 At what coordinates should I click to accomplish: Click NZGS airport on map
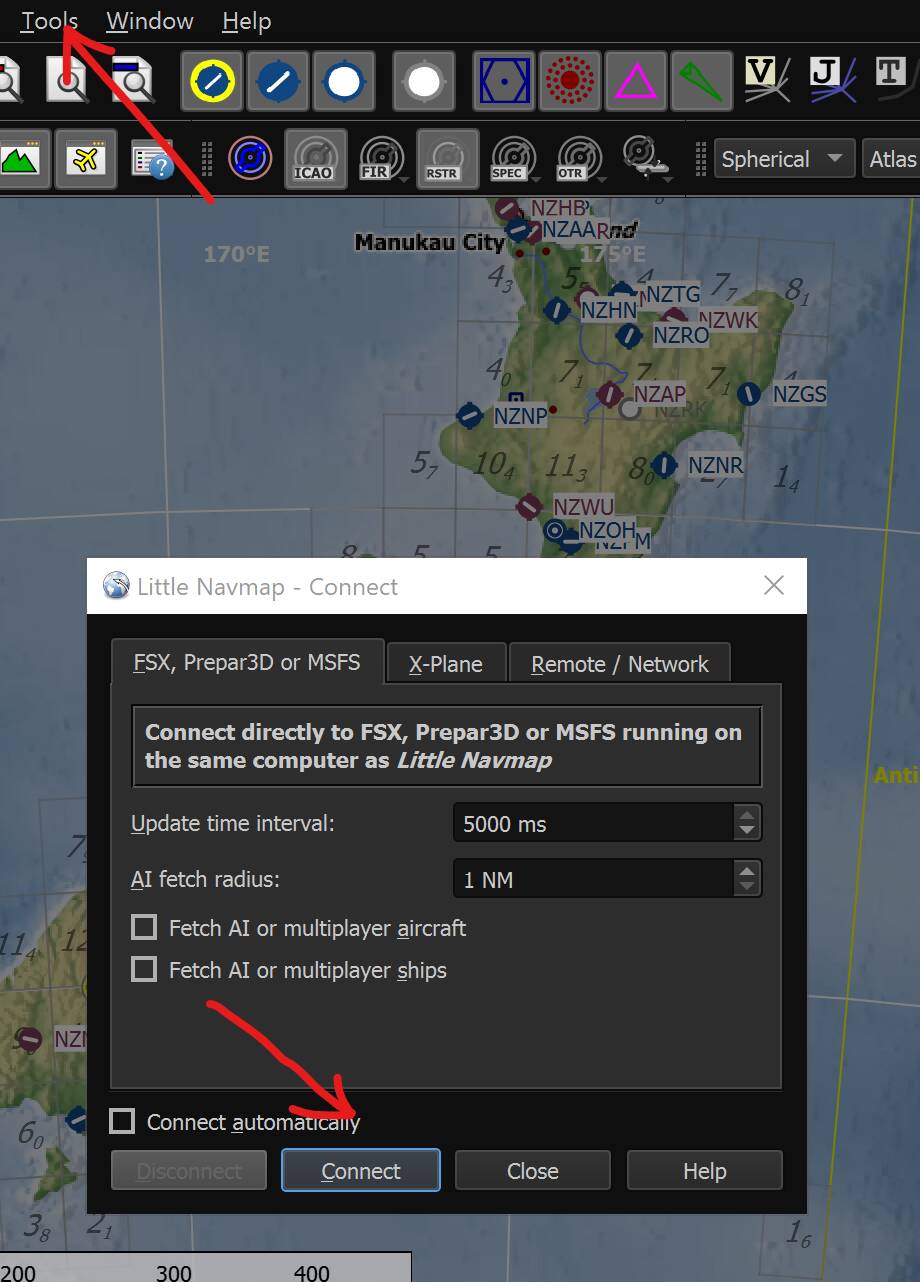(x=748, y=394)
